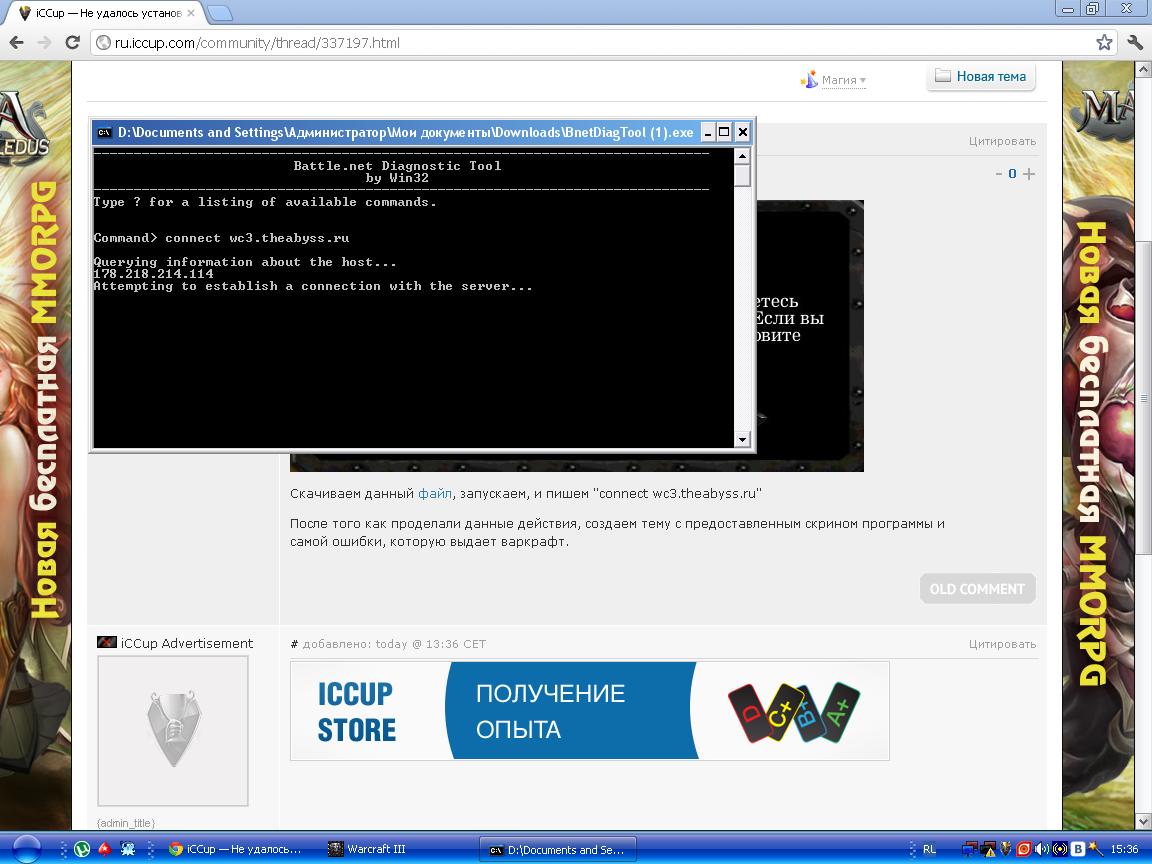Click the # permalink of the advertisement post
The image size is (1152, 864).
[x=294, y=644]
